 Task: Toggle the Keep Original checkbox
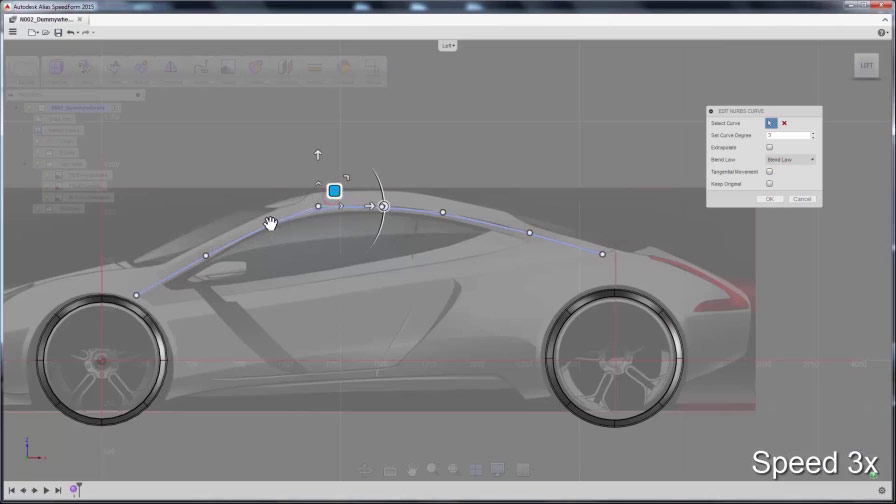coord(769,184)
